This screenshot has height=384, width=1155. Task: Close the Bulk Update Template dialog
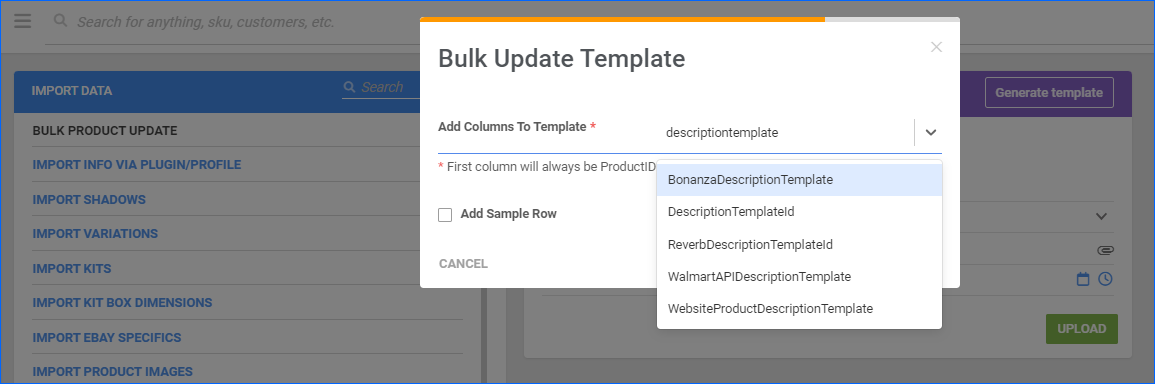click(936, 47)
